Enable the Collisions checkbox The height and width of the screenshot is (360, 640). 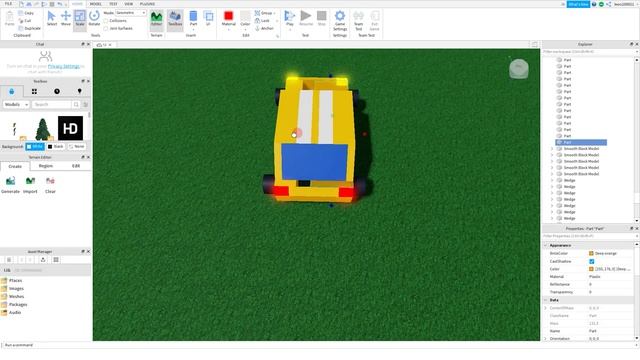click(106, 20)
